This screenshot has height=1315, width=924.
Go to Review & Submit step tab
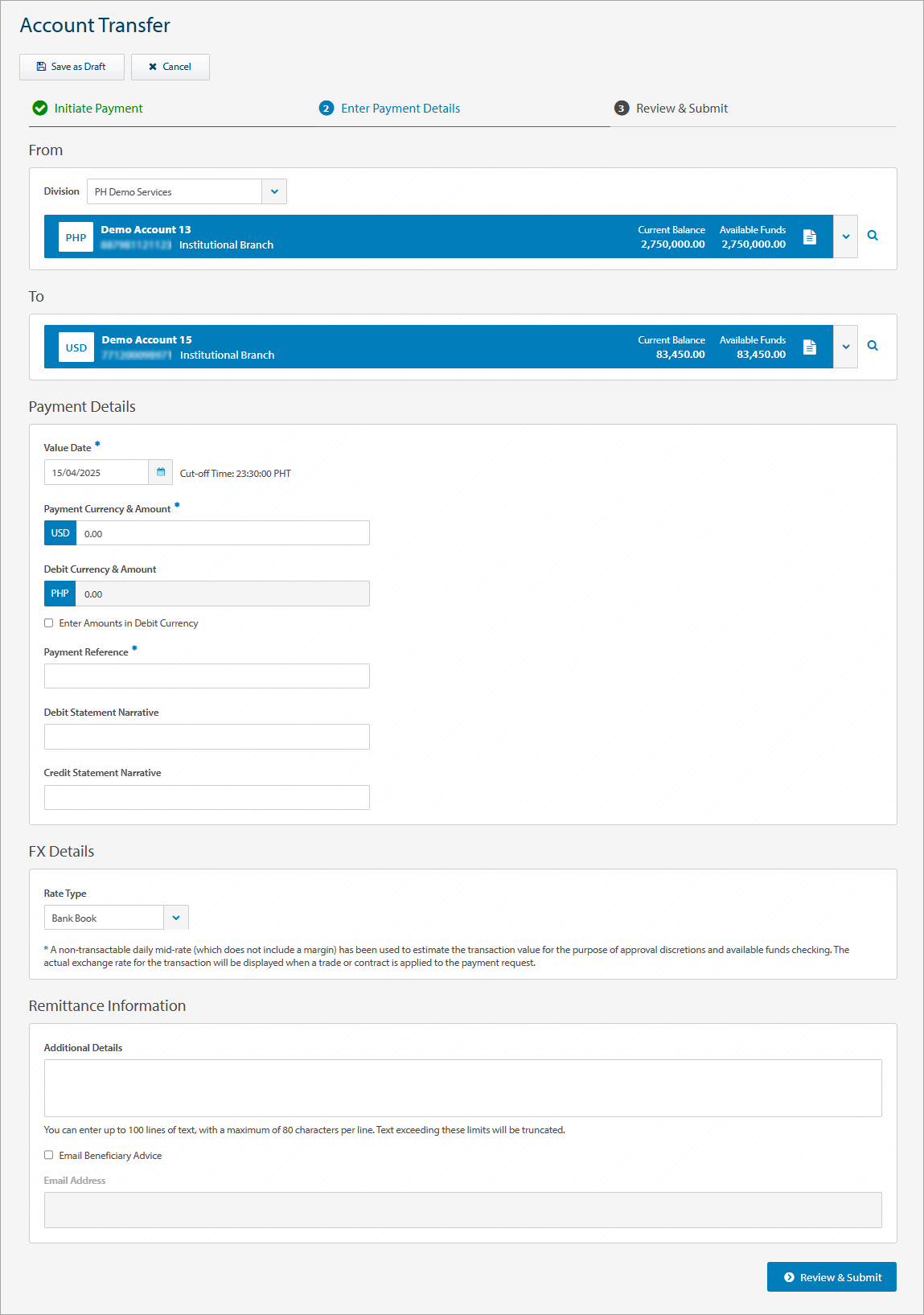click(x=681, y=109)
